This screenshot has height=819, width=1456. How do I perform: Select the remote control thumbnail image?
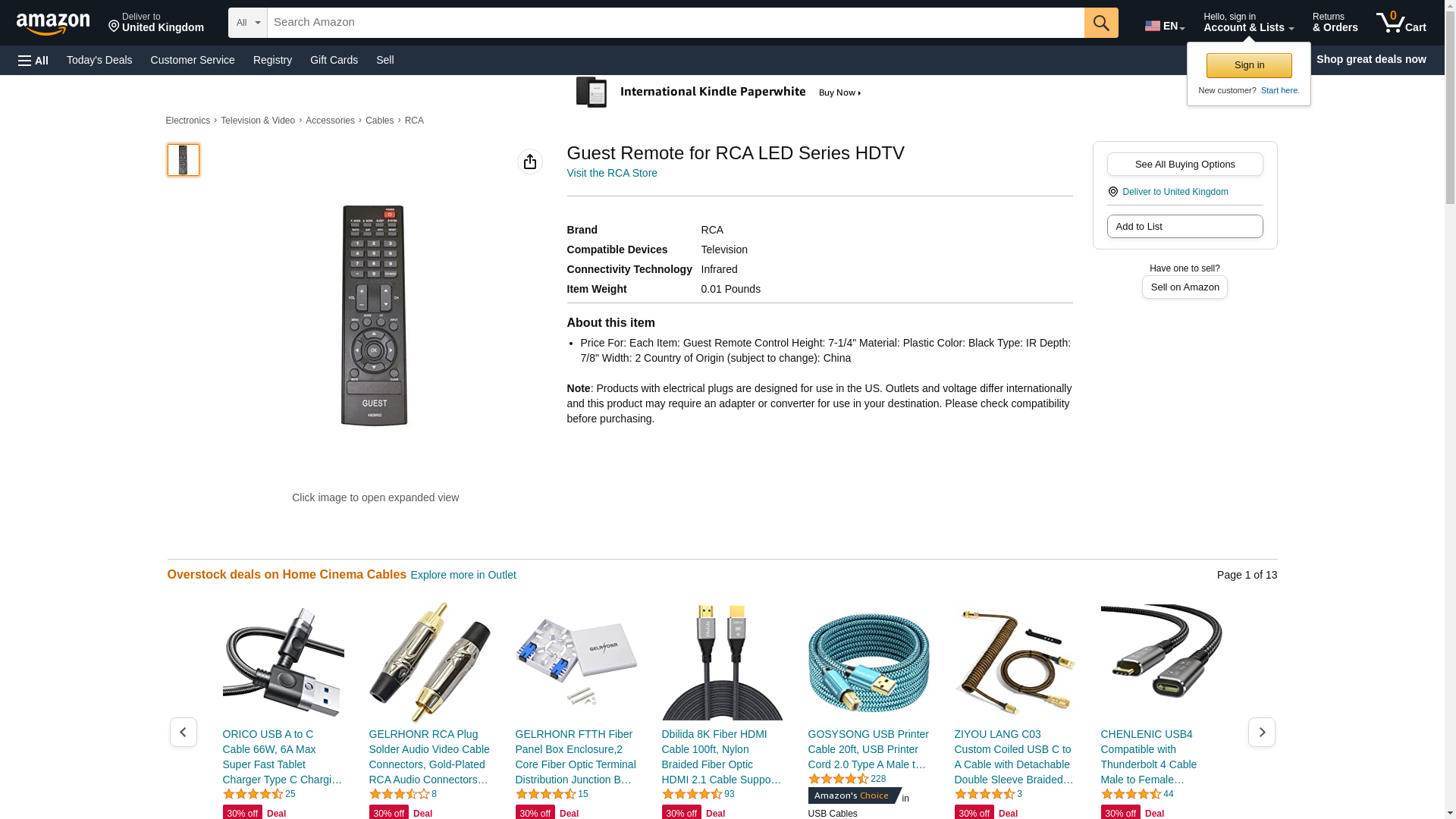[x=184, y=160]
